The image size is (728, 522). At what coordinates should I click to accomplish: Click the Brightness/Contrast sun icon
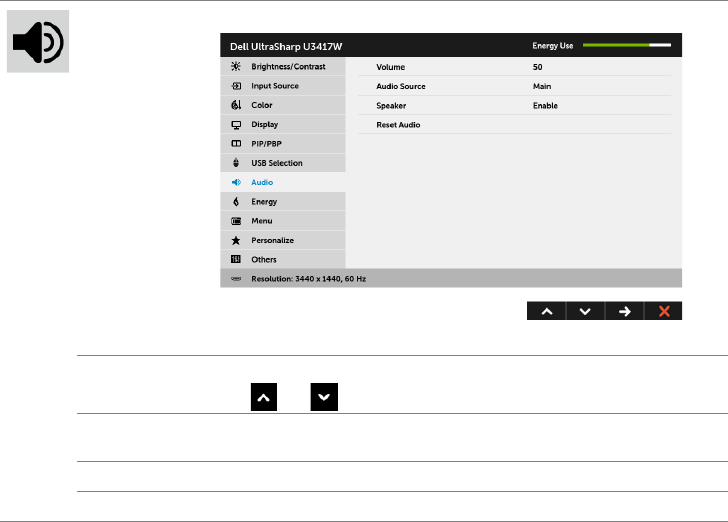click(x=236, y=66)
